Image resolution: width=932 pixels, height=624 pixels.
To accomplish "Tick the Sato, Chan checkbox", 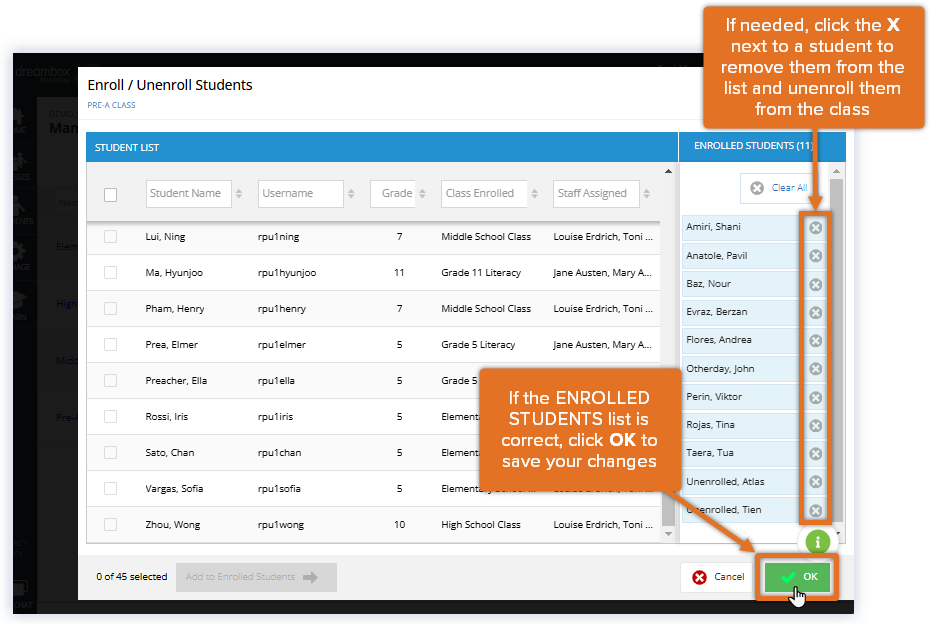I will (x=111, y=452).
